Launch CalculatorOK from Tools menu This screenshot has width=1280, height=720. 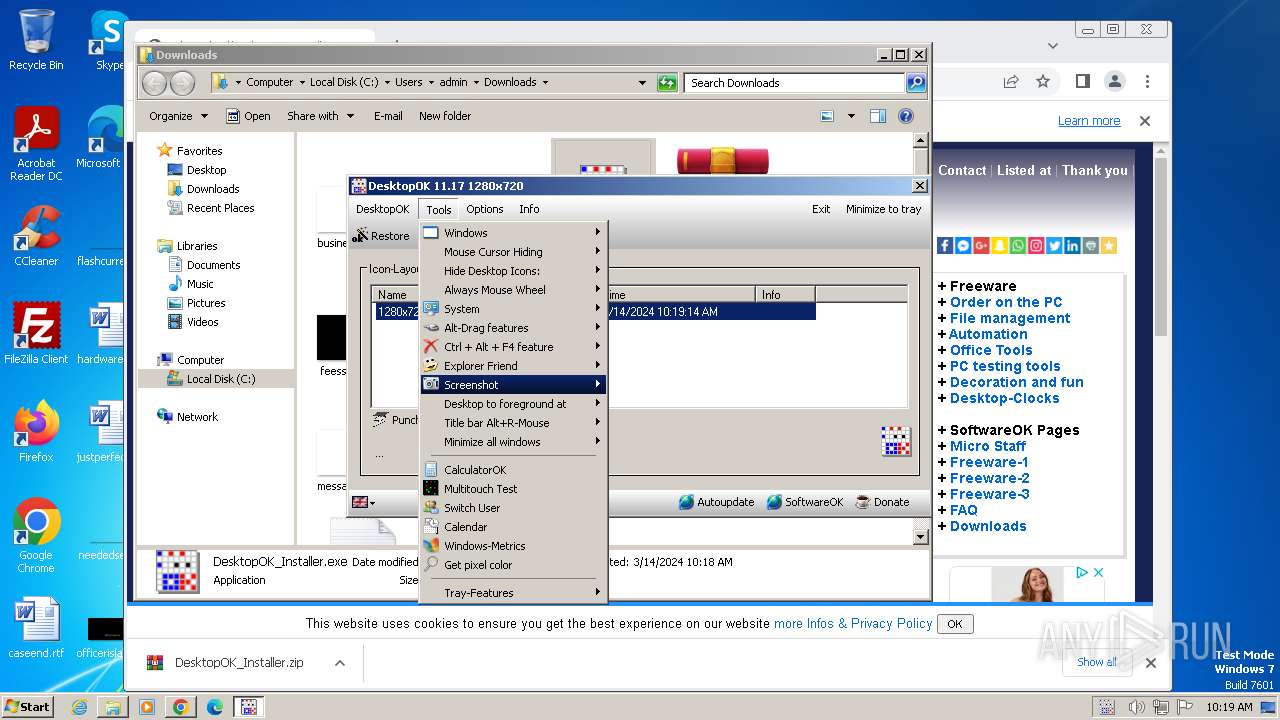pos(513,470)
